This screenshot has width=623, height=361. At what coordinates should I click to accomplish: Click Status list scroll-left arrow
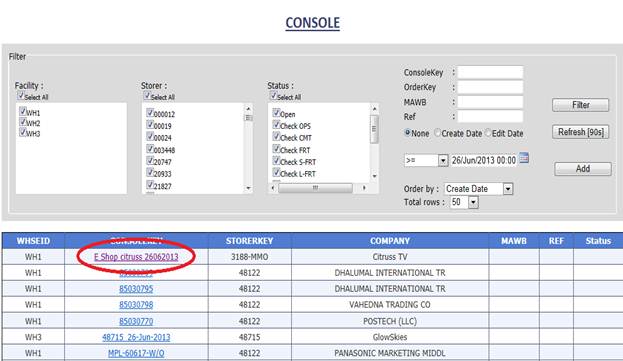click(272, 188)
